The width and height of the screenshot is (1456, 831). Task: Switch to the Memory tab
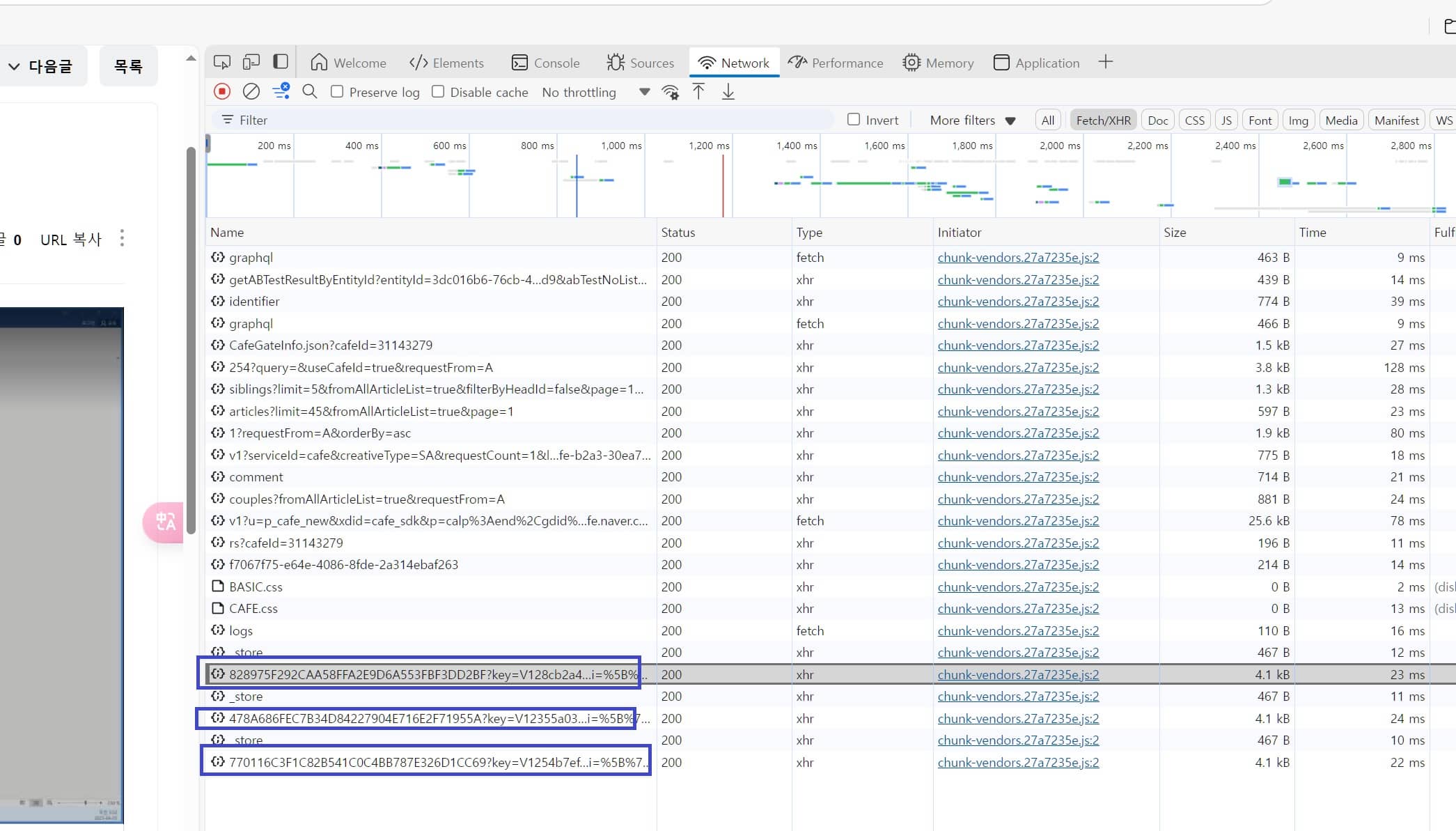[938, 63]
